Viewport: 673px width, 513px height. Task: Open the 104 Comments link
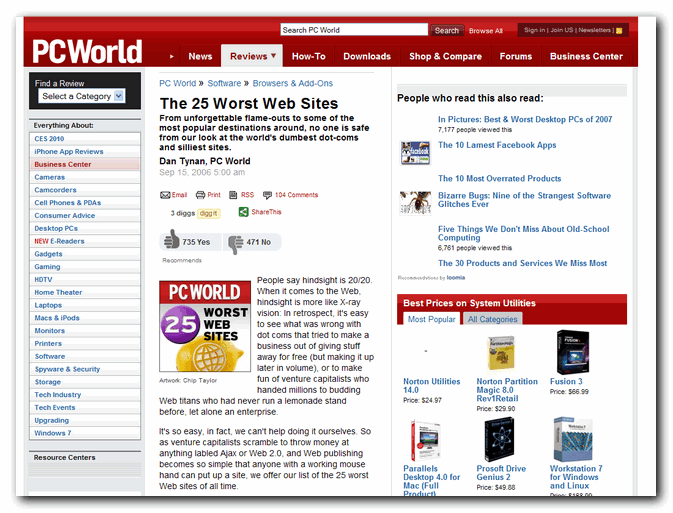(296, 195)
